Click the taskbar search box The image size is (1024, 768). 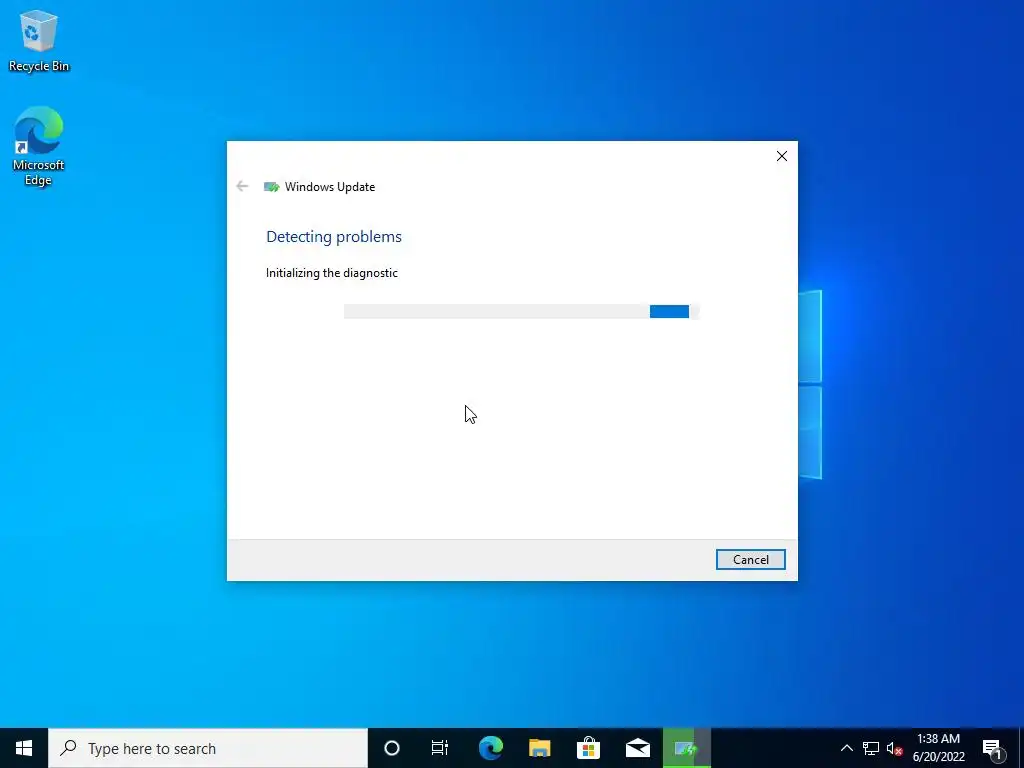[208, 748]
